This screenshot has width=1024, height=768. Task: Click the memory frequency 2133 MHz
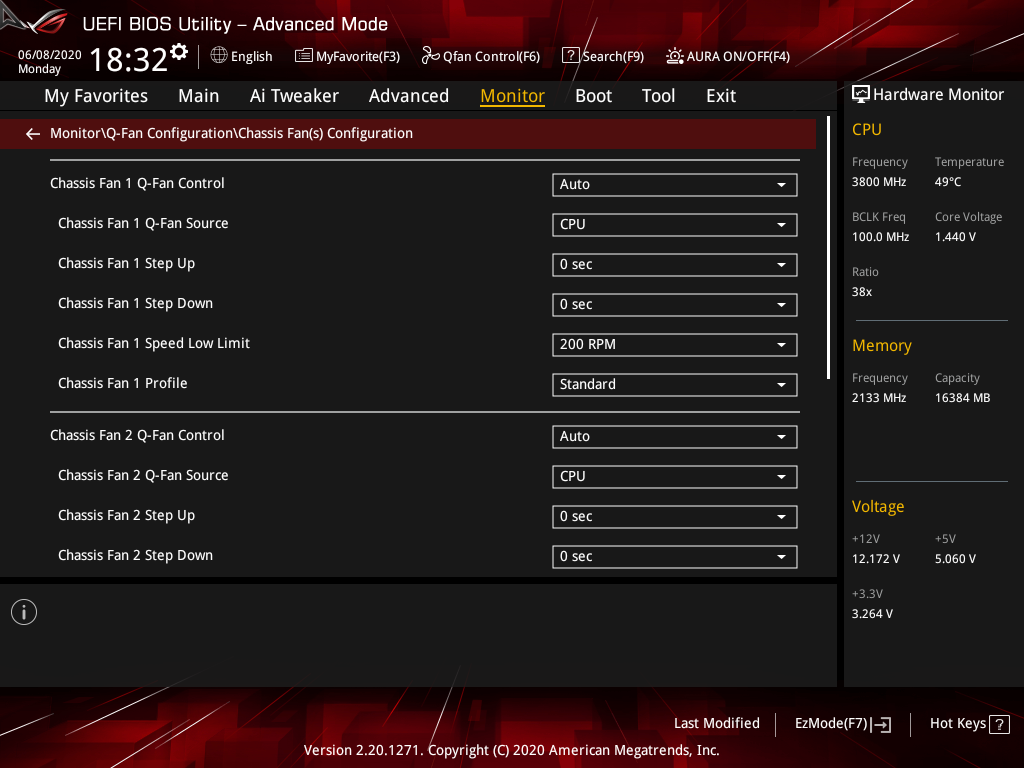tap(879, 398)
